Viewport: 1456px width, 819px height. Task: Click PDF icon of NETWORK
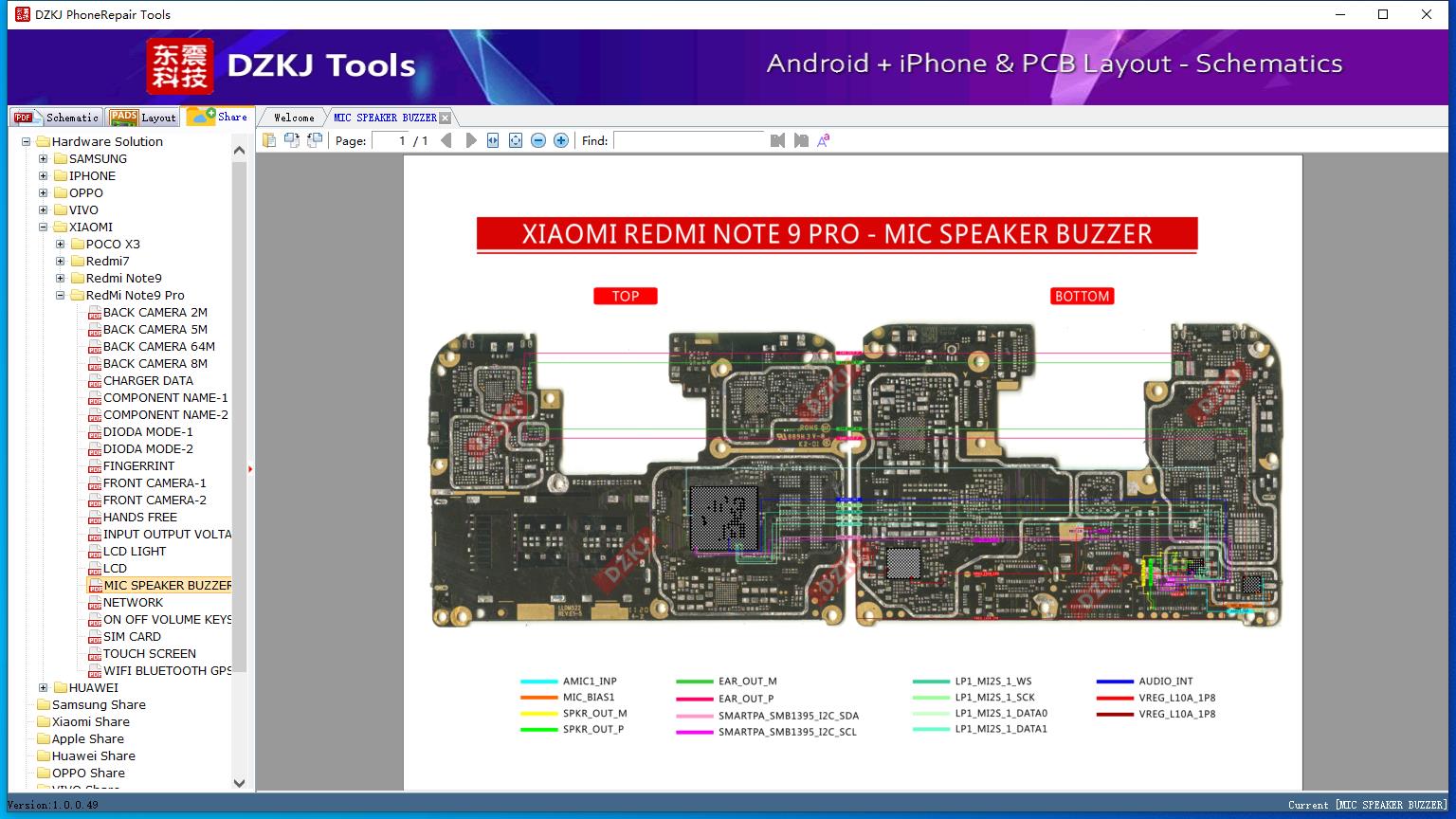tap(94, 603)
